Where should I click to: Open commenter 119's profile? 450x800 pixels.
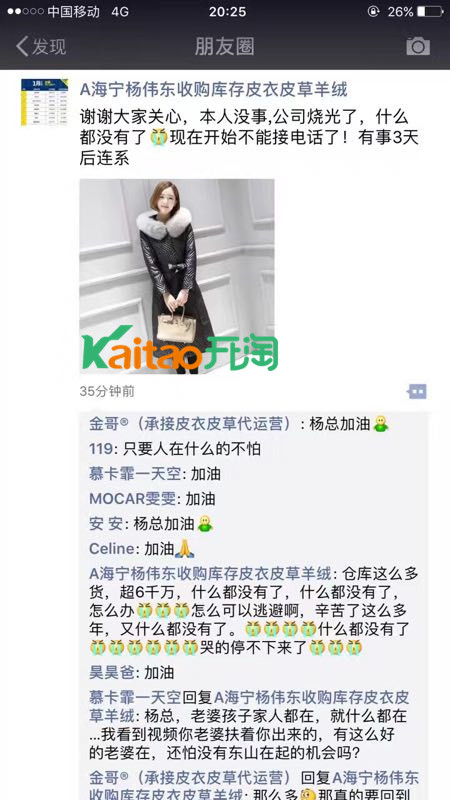pos(101,449)
